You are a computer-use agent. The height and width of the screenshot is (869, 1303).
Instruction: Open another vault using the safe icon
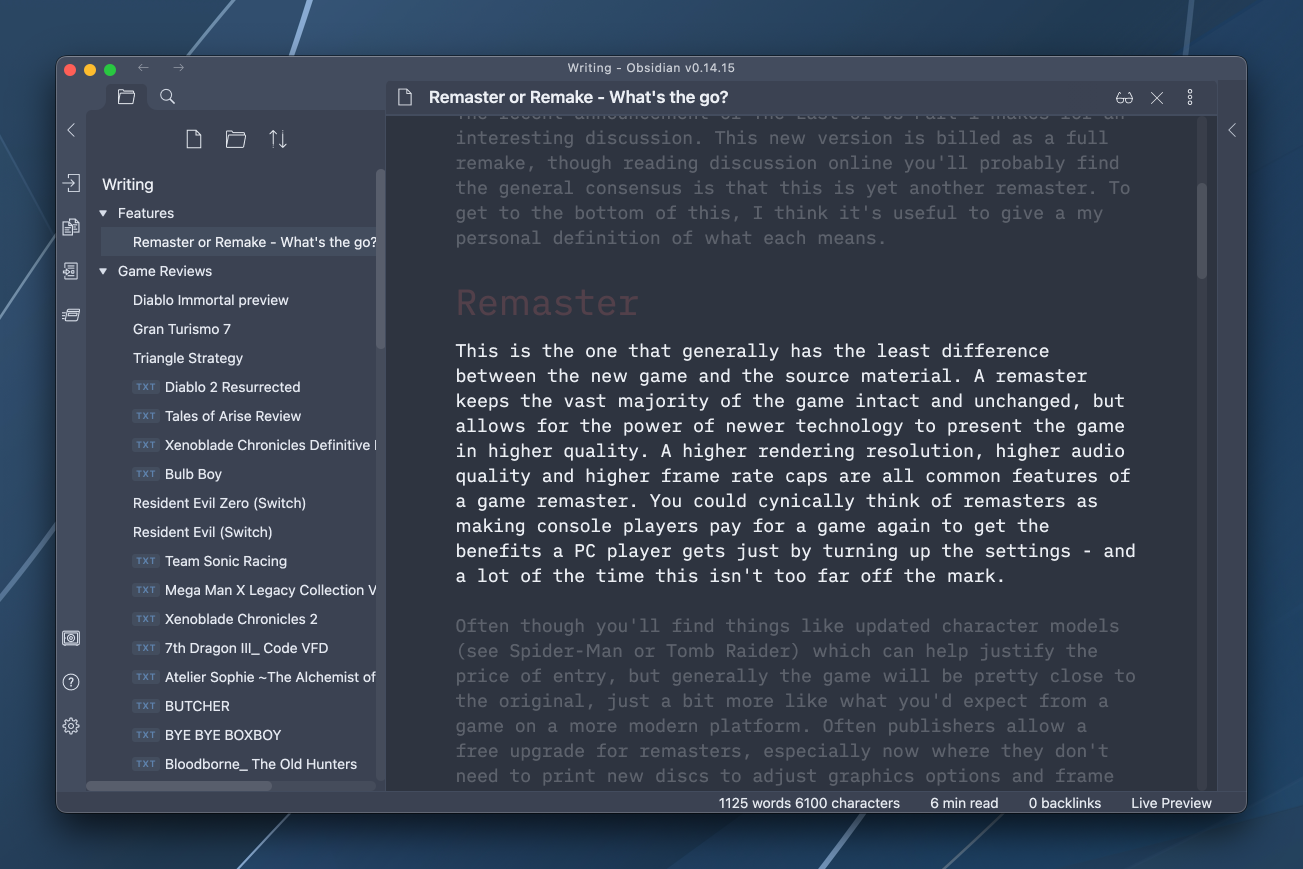tap(70, 637)
